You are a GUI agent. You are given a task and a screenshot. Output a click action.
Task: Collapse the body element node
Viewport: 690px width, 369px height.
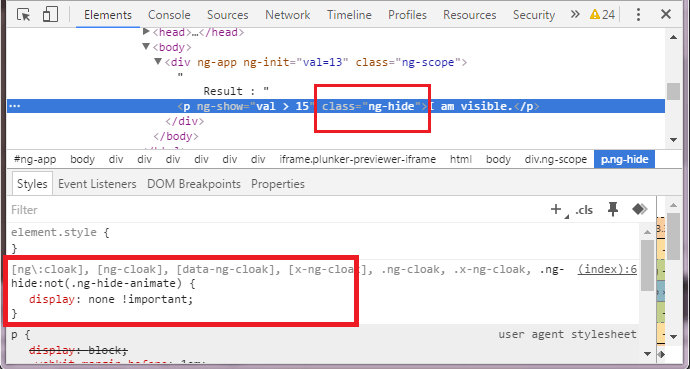[x=147, y=47]
